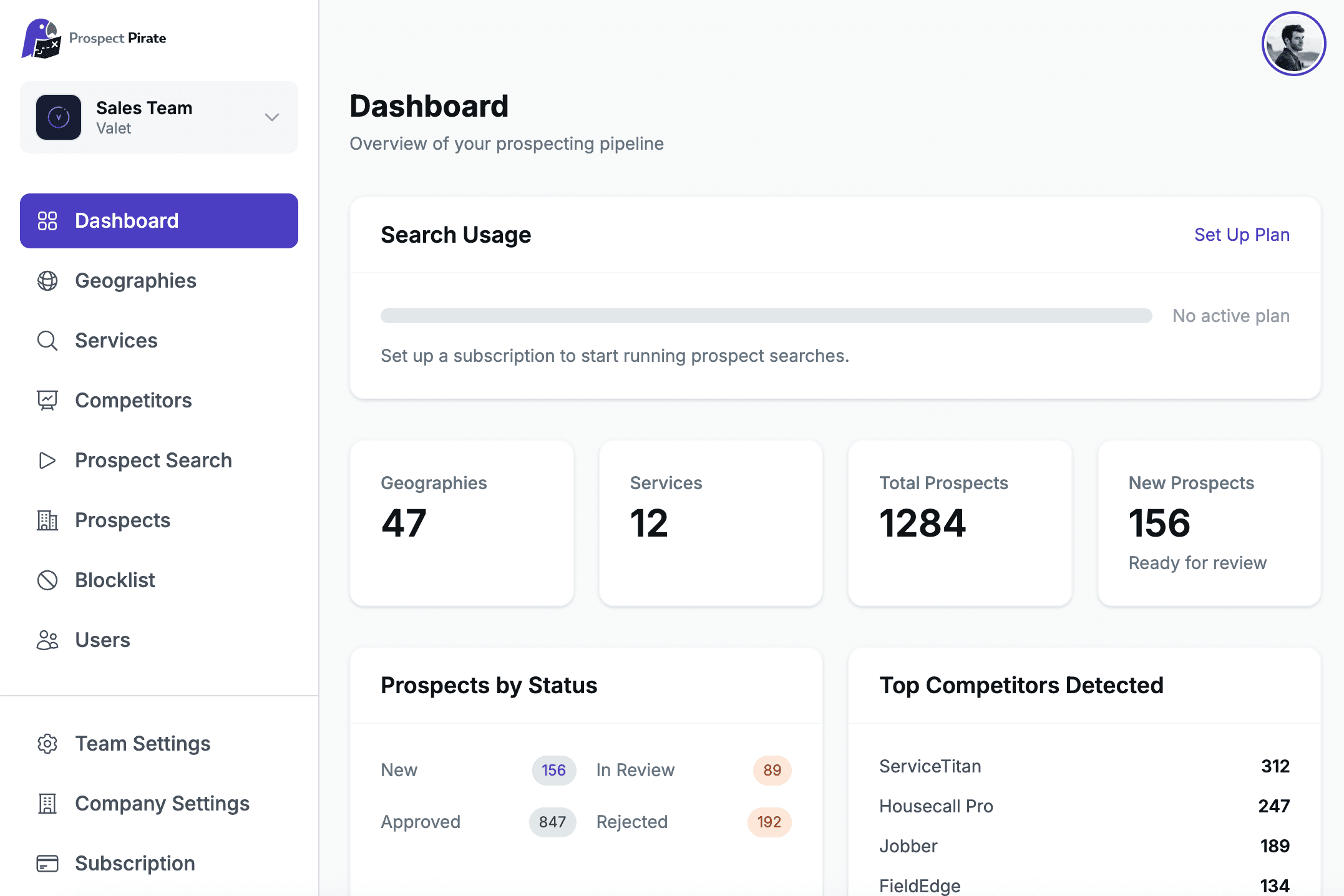Click the Users people icon
The image size is (1344, 896).
[47, 640]
